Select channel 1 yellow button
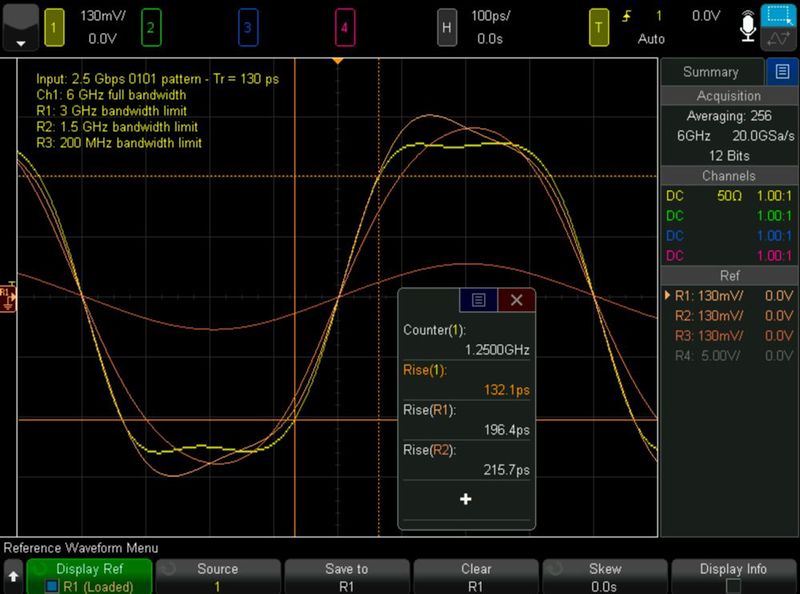Screen dimensions: 800x594 [54, 28]
